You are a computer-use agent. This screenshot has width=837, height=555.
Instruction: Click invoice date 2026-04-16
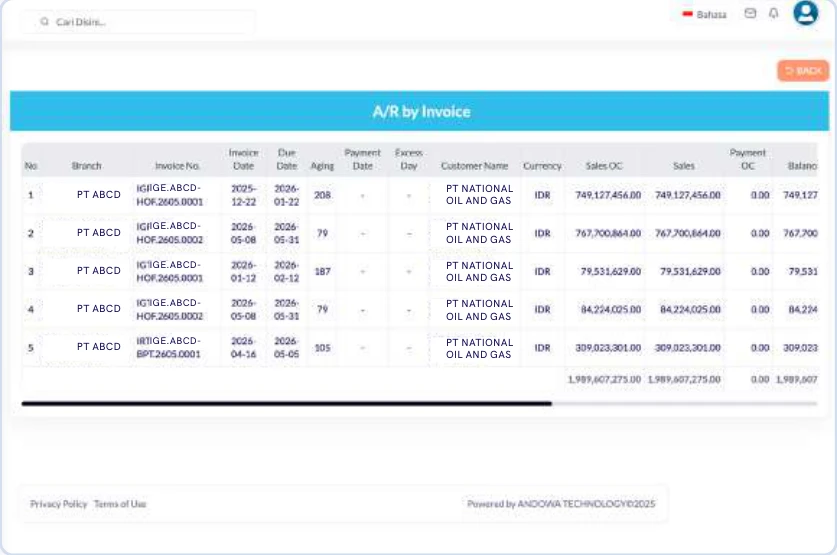pyautogui.click(x=243, y=347)
